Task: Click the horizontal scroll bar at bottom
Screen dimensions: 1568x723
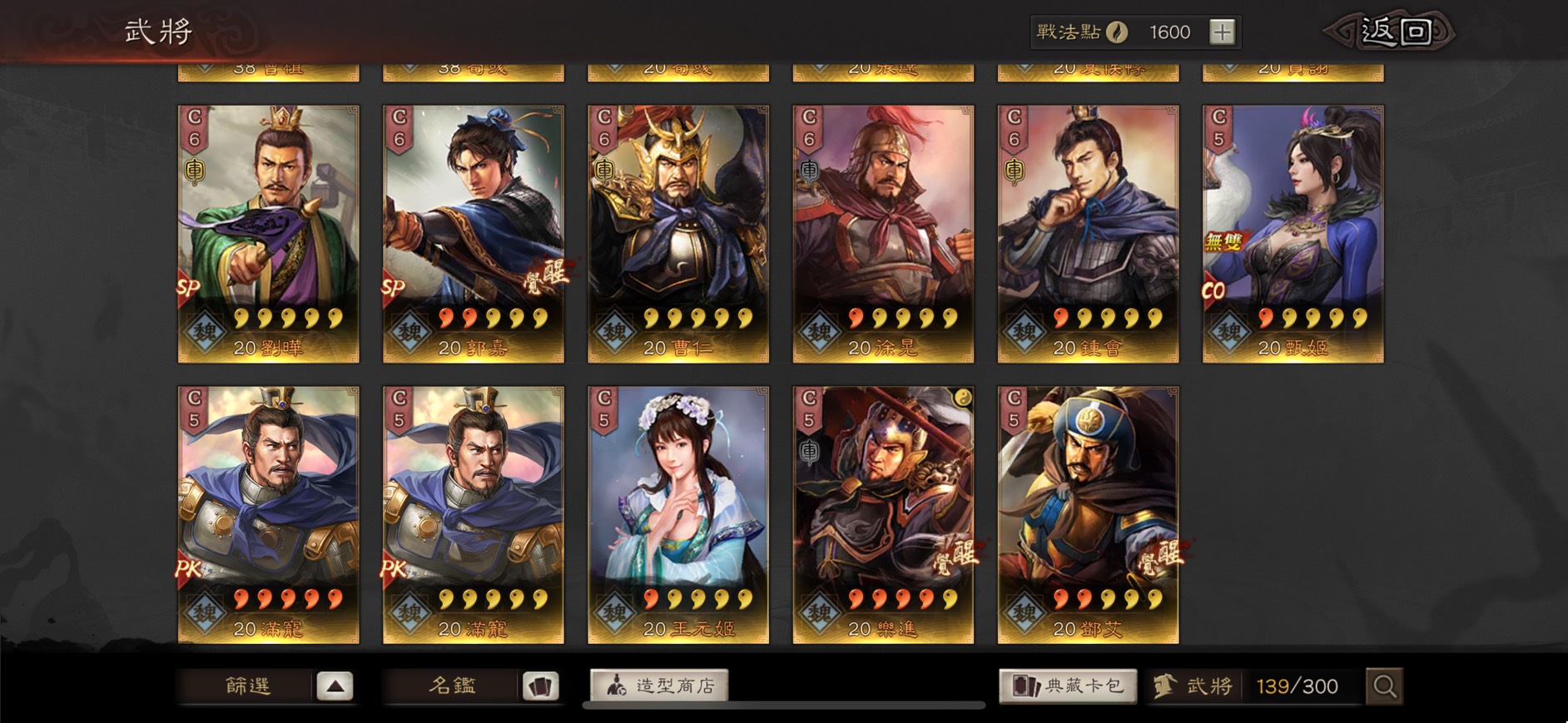Action: pyautogui.click(x=784, y=706)
